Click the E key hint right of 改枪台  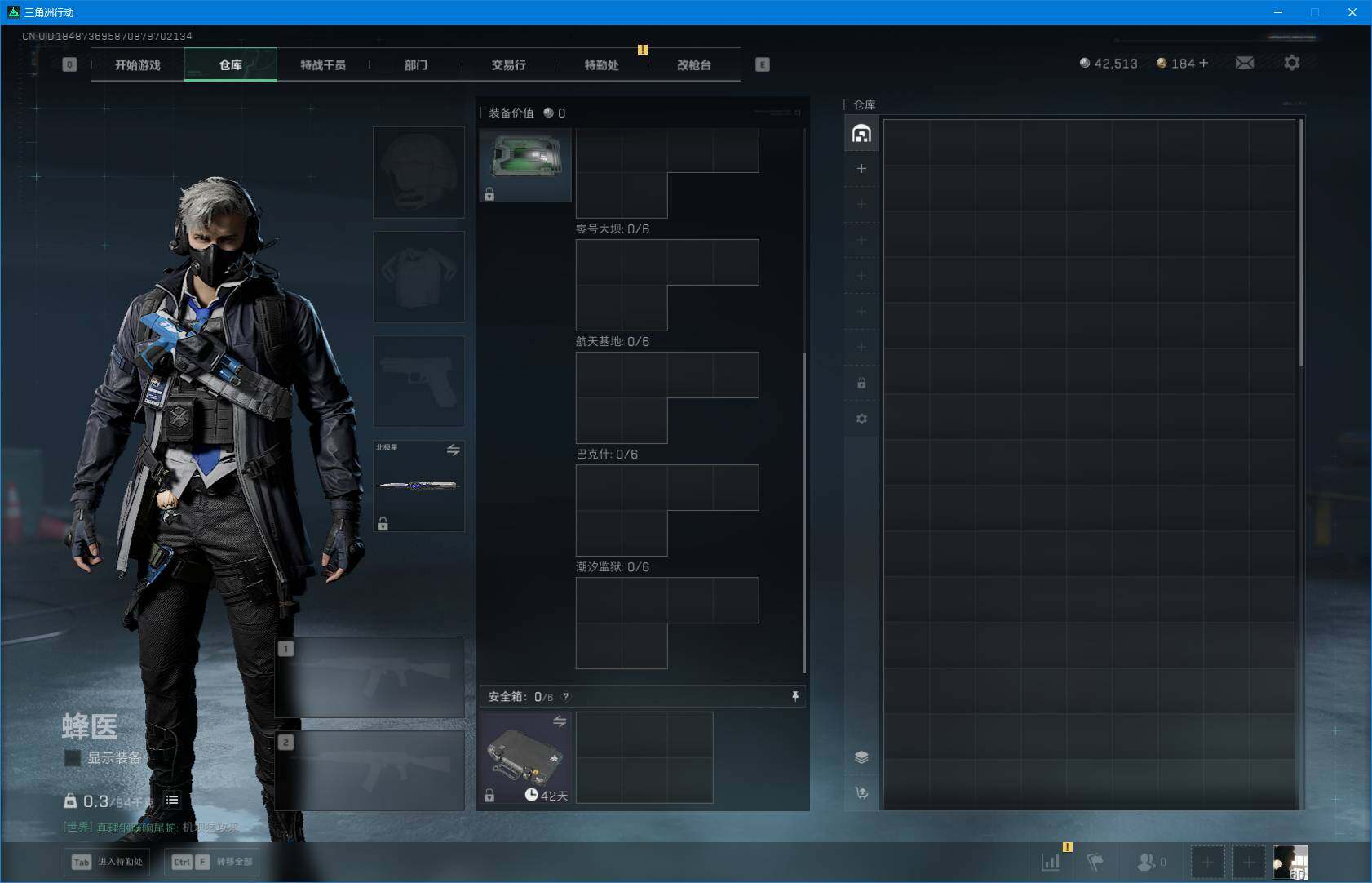point(763,64)
